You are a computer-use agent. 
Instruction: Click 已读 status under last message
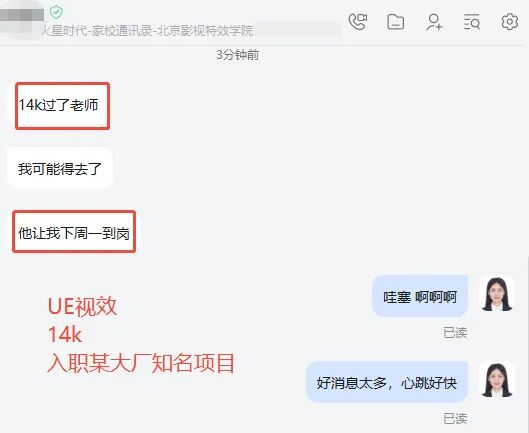pos(455,419)
